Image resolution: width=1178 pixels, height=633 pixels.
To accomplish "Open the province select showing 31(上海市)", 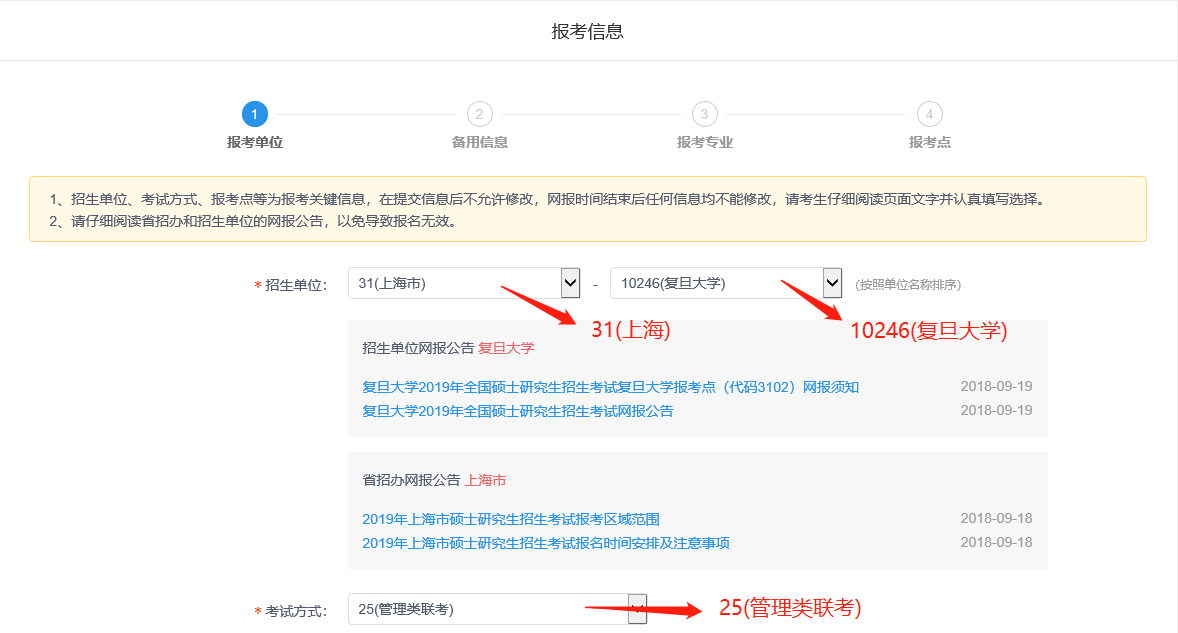I will [455, 283].
